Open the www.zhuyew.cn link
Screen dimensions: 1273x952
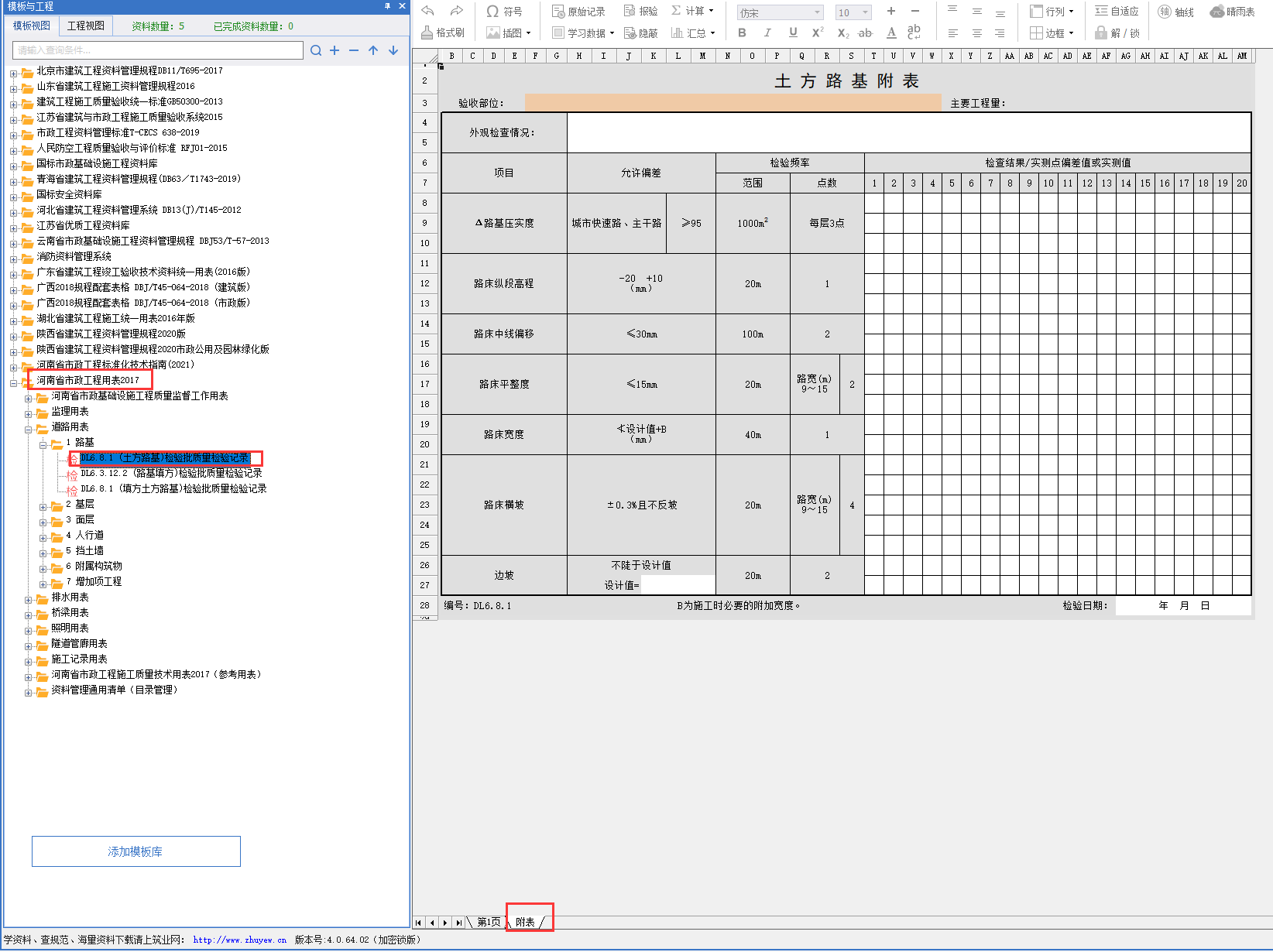coord(240,940)
